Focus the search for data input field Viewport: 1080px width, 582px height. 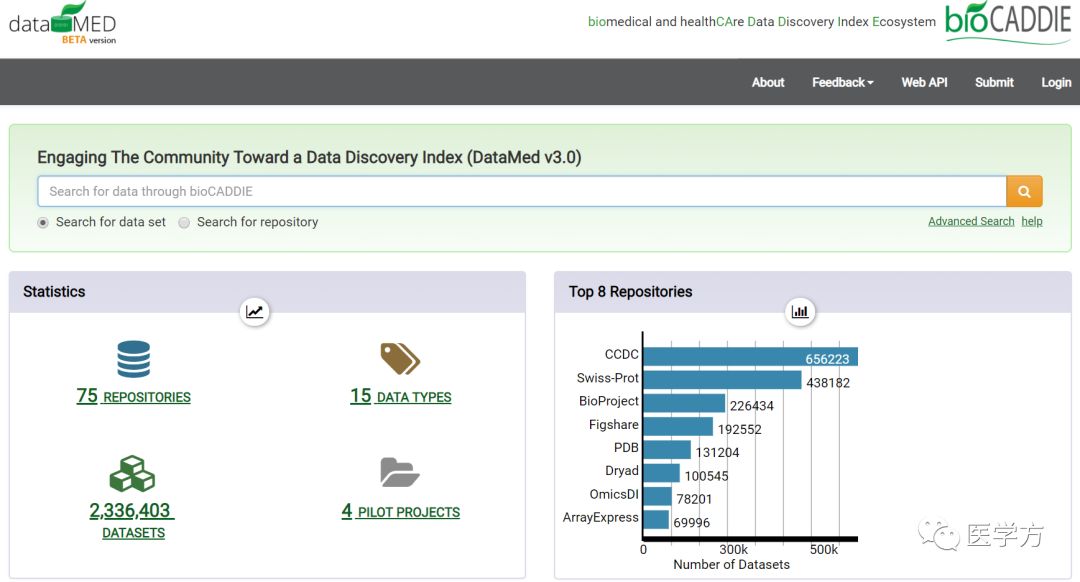pyautogui.click(x=521, y=191)
